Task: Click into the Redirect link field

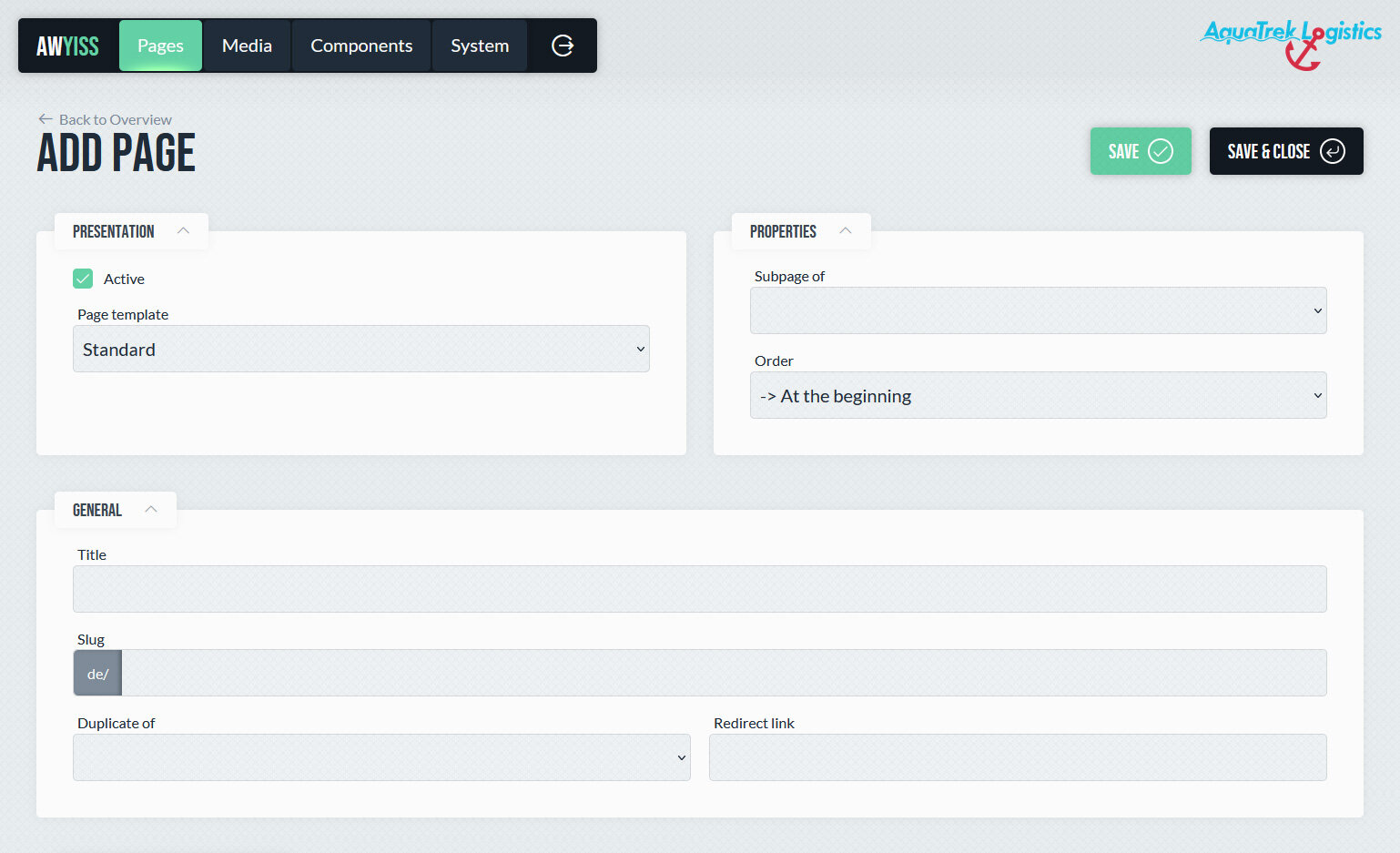Action: tap(1017, 757)
